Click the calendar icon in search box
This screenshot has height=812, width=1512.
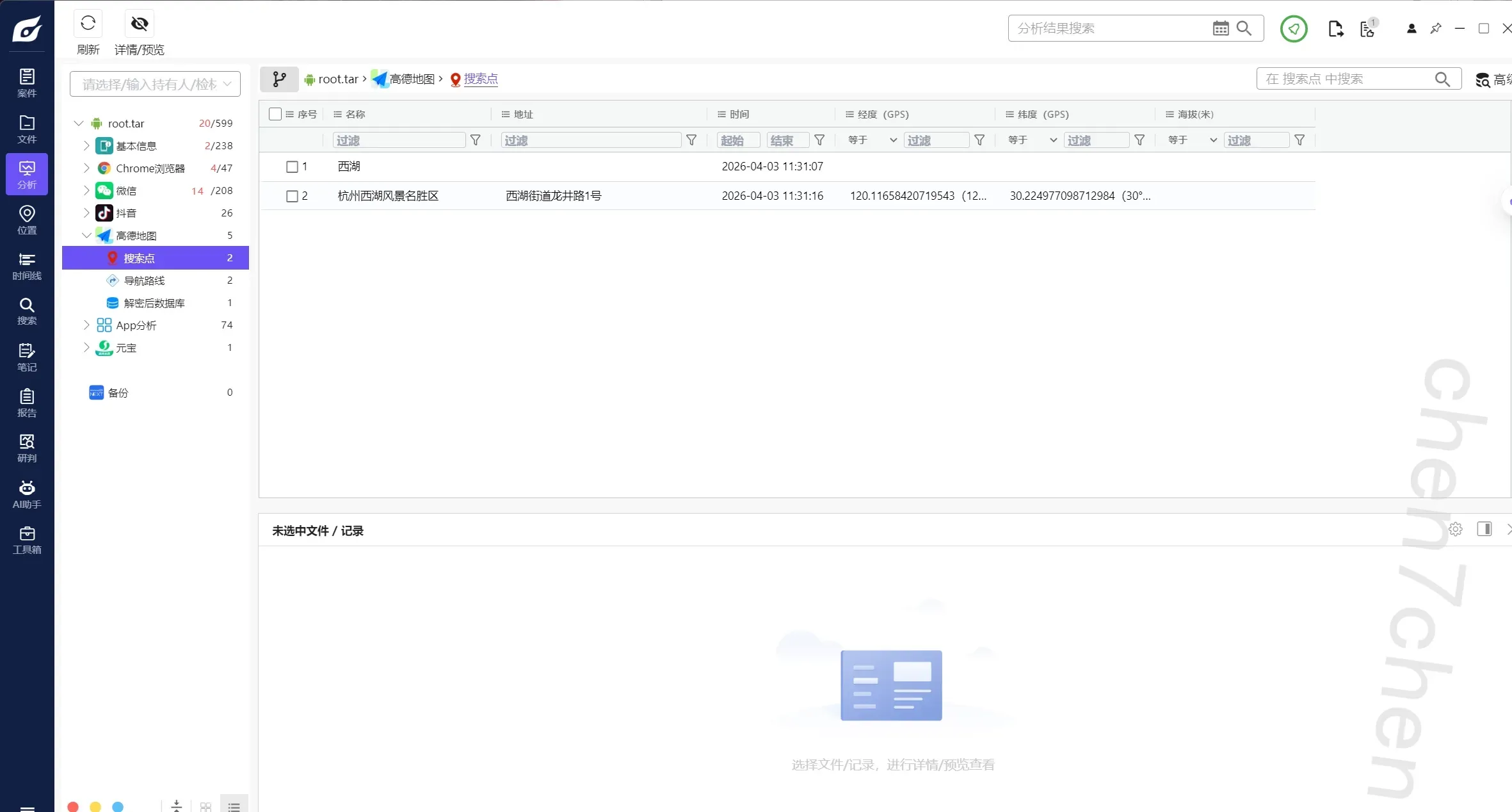[1221, 28]
